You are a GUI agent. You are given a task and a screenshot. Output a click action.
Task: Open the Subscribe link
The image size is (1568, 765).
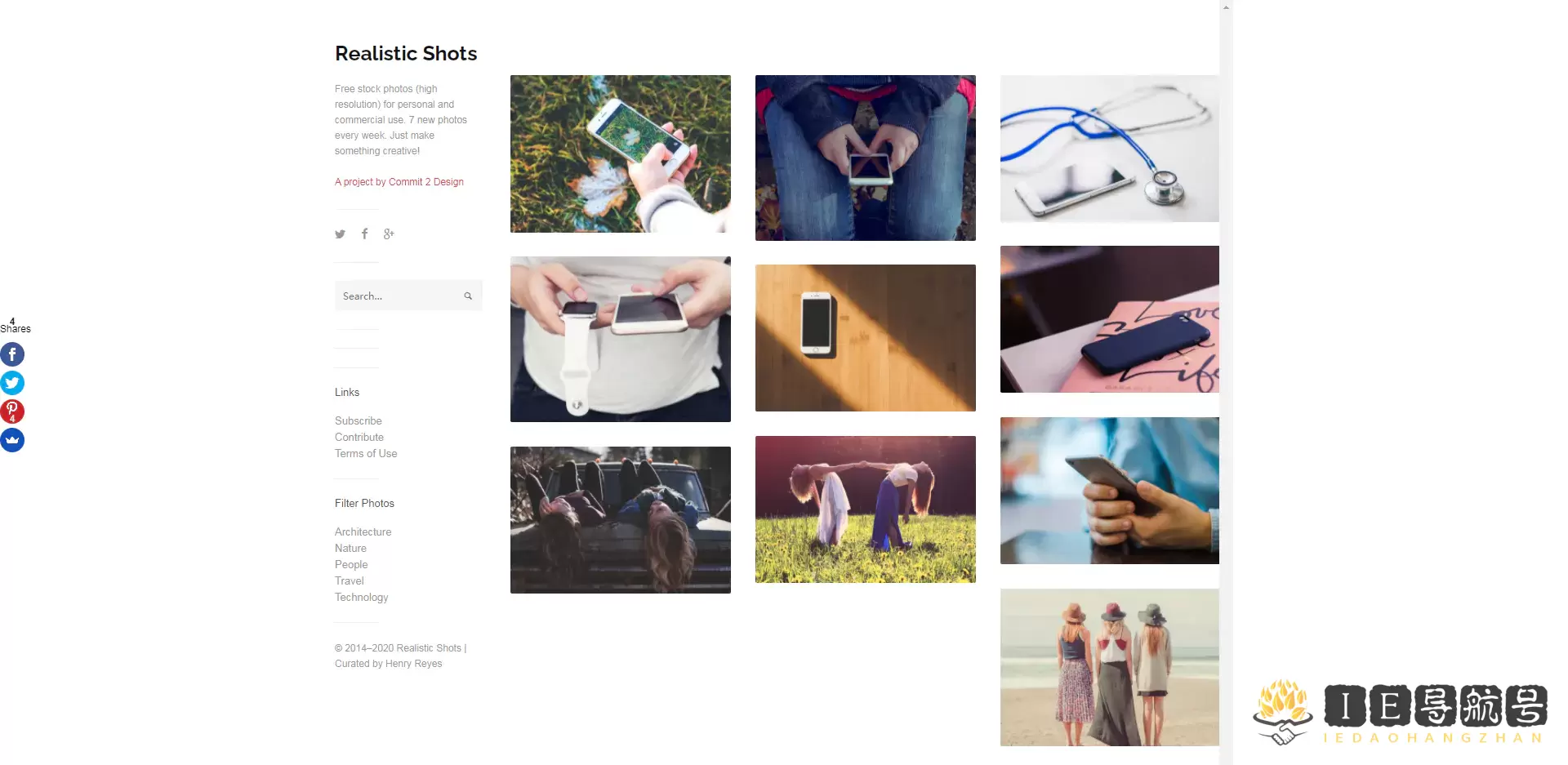point(359,420)
